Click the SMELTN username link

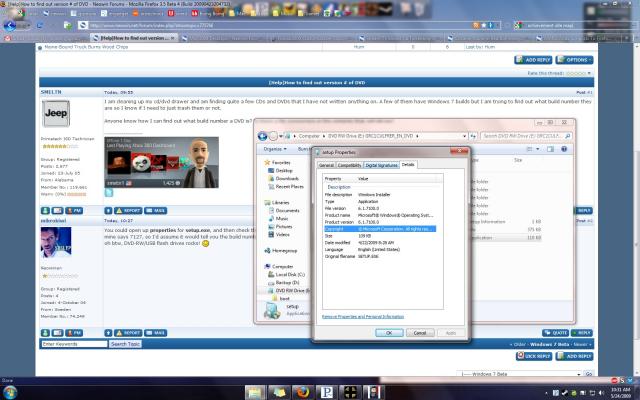tap(51, 92)
